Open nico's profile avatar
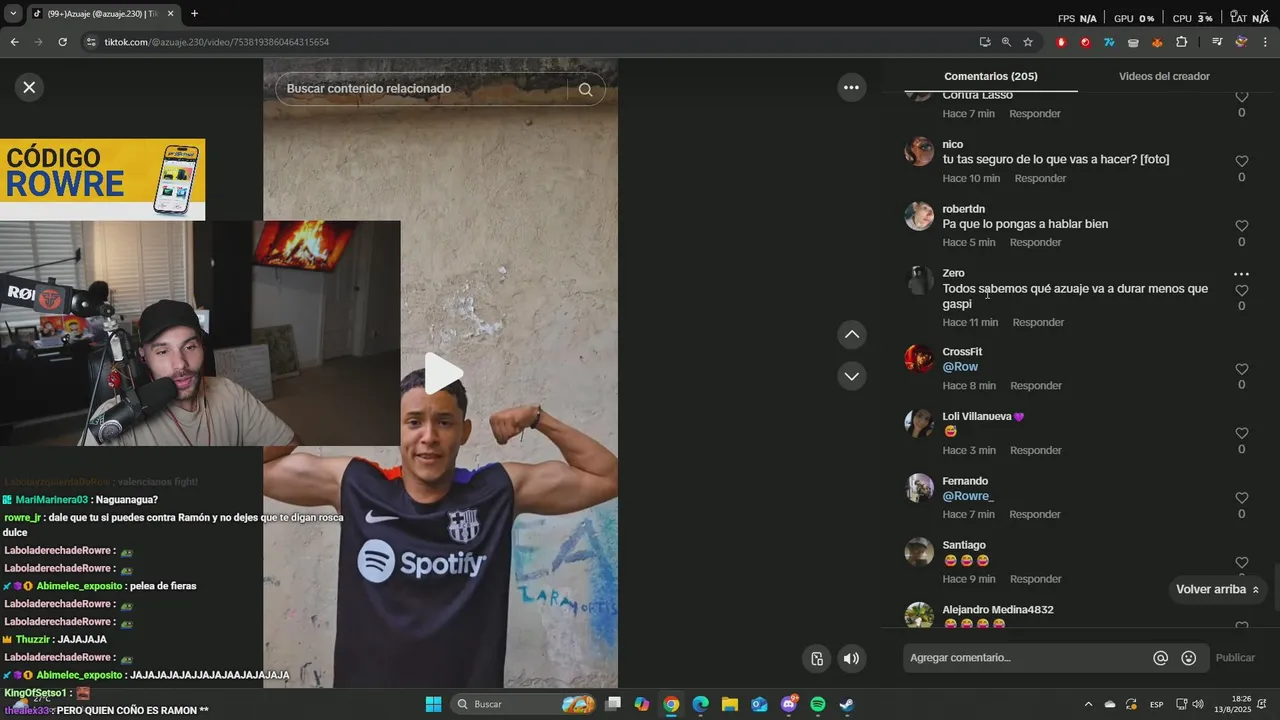Image resolution: width=1280 pixels, height=720 pixels. pyautogui.click(x=919, y=152)
